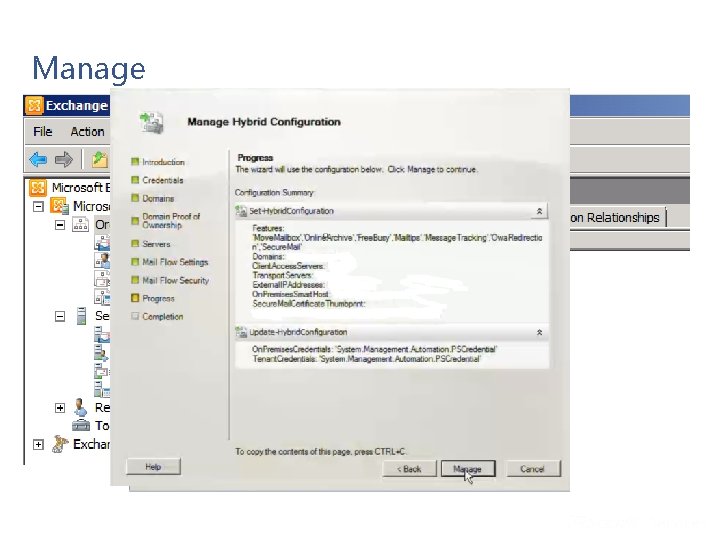Select the Servers step in wizard

156,244
